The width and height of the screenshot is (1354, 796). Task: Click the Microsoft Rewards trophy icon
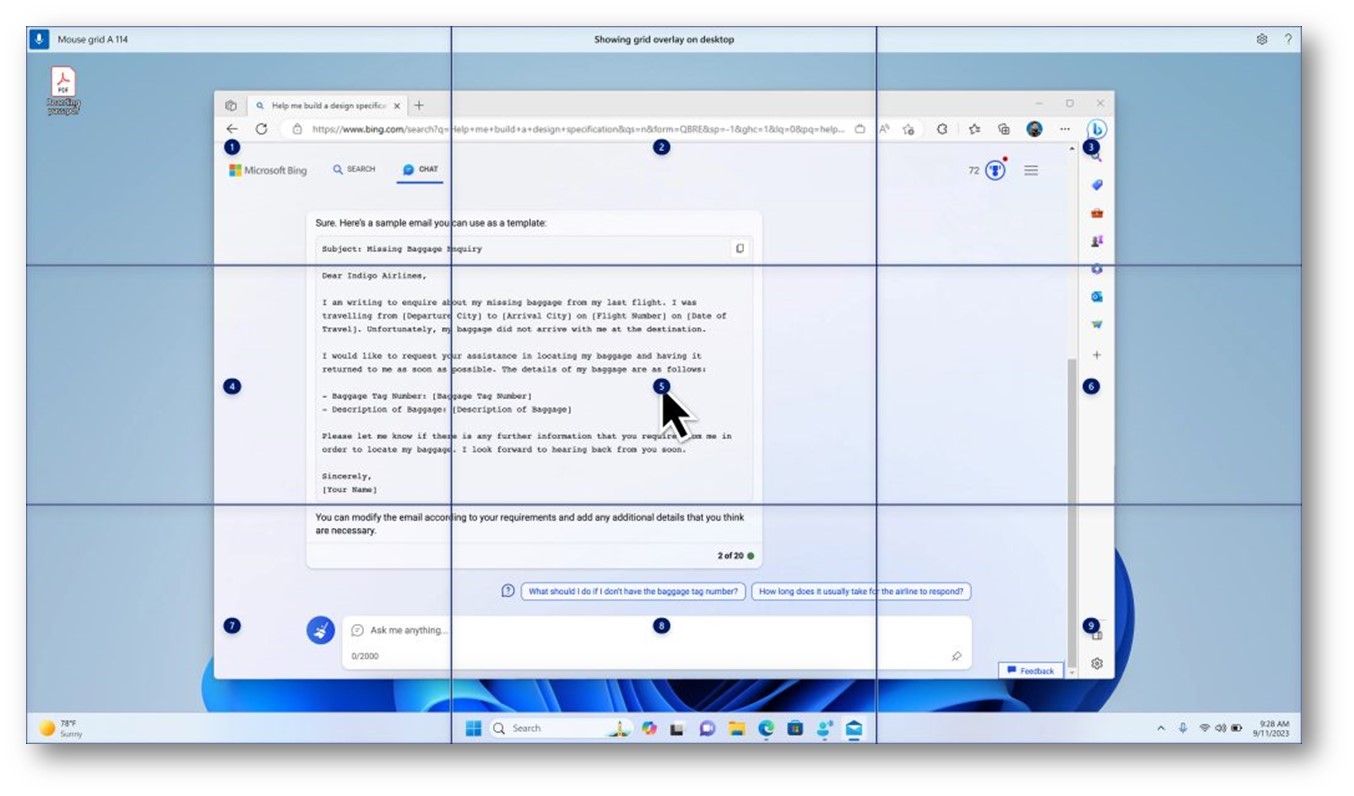click(x=995, y=171)
